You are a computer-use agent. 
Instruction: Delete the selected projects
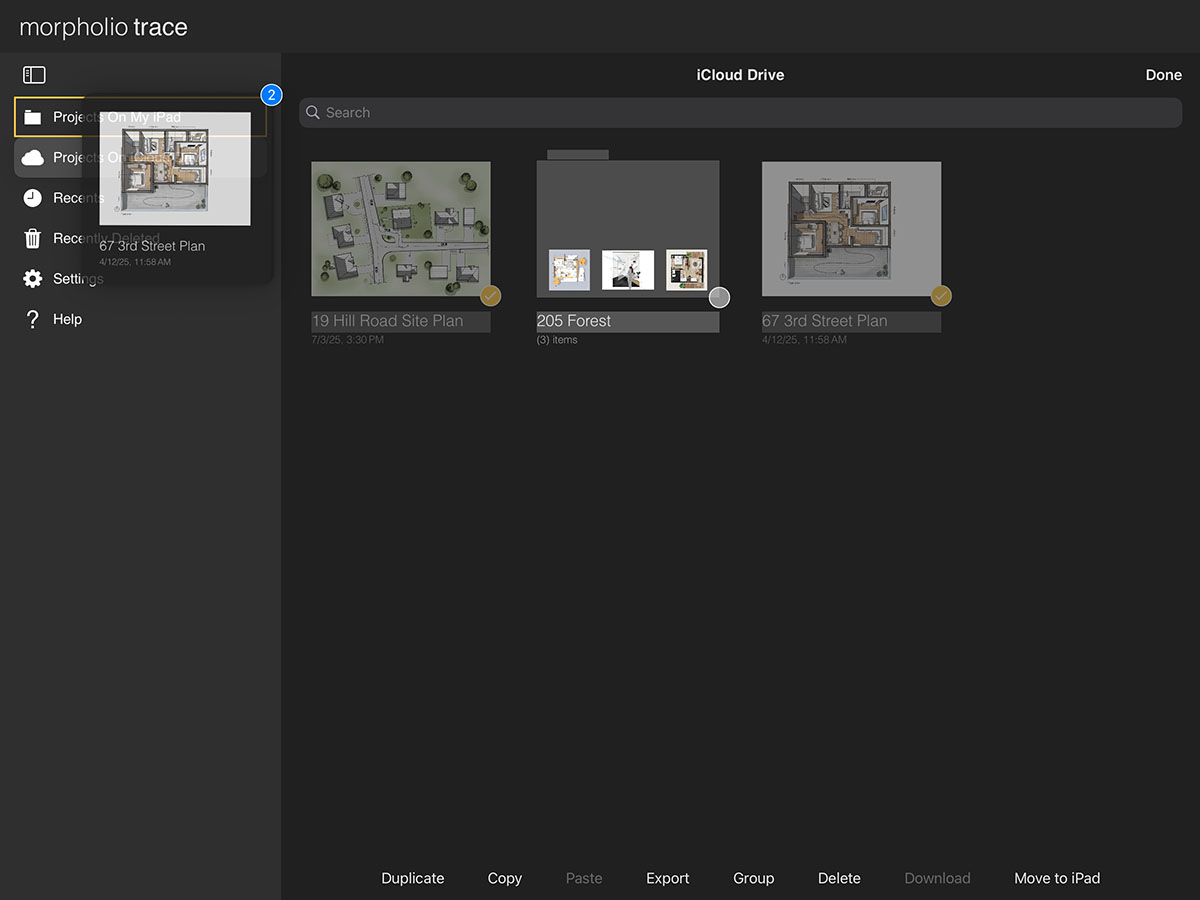click(839, 878)
